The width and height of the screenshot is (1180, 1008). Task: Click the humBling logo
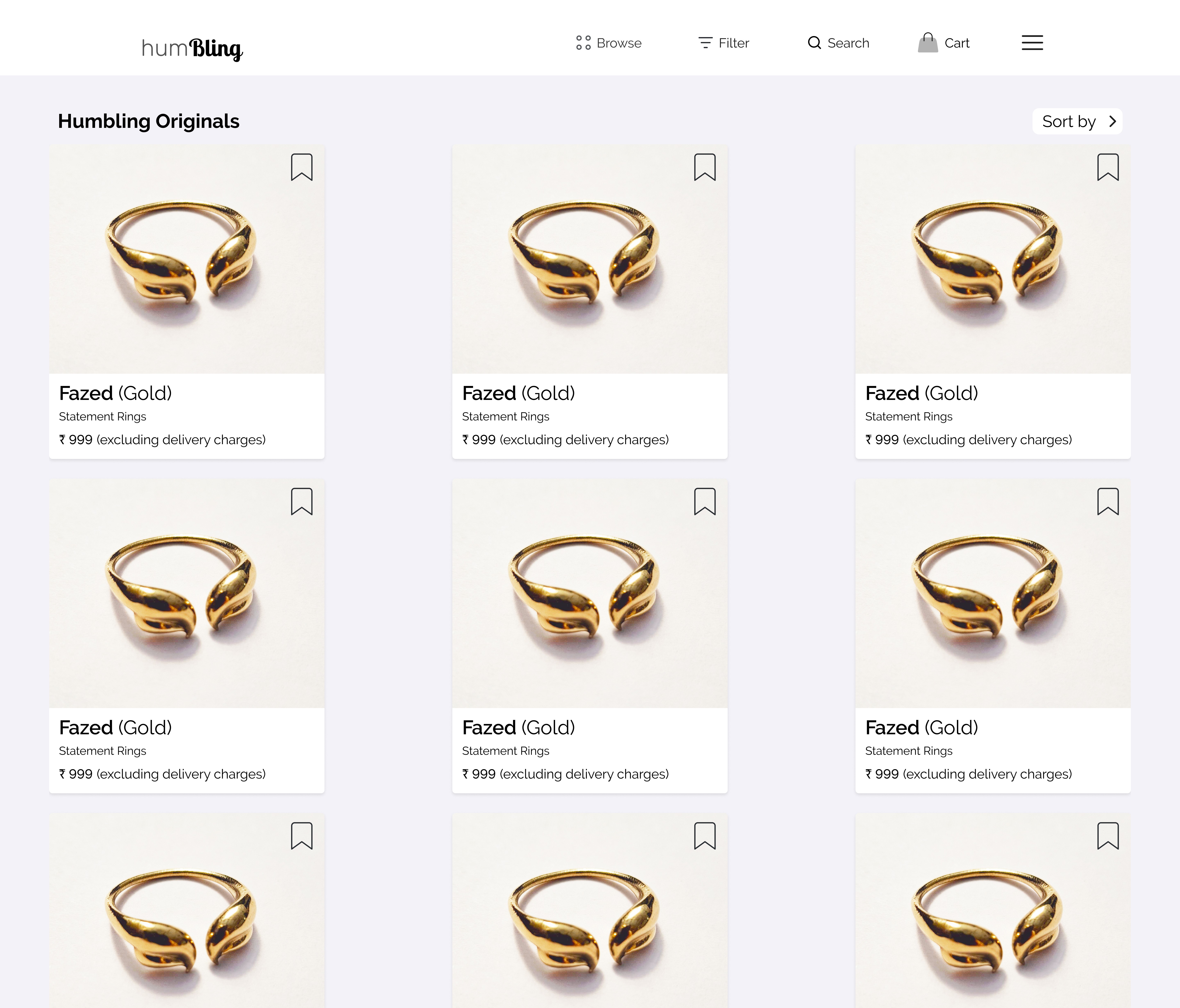pos(192,48)
